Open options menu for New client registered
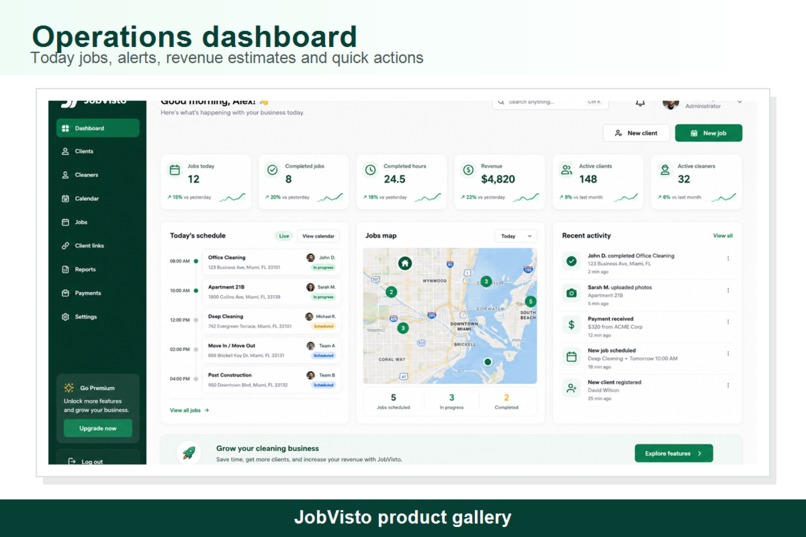 728,385
